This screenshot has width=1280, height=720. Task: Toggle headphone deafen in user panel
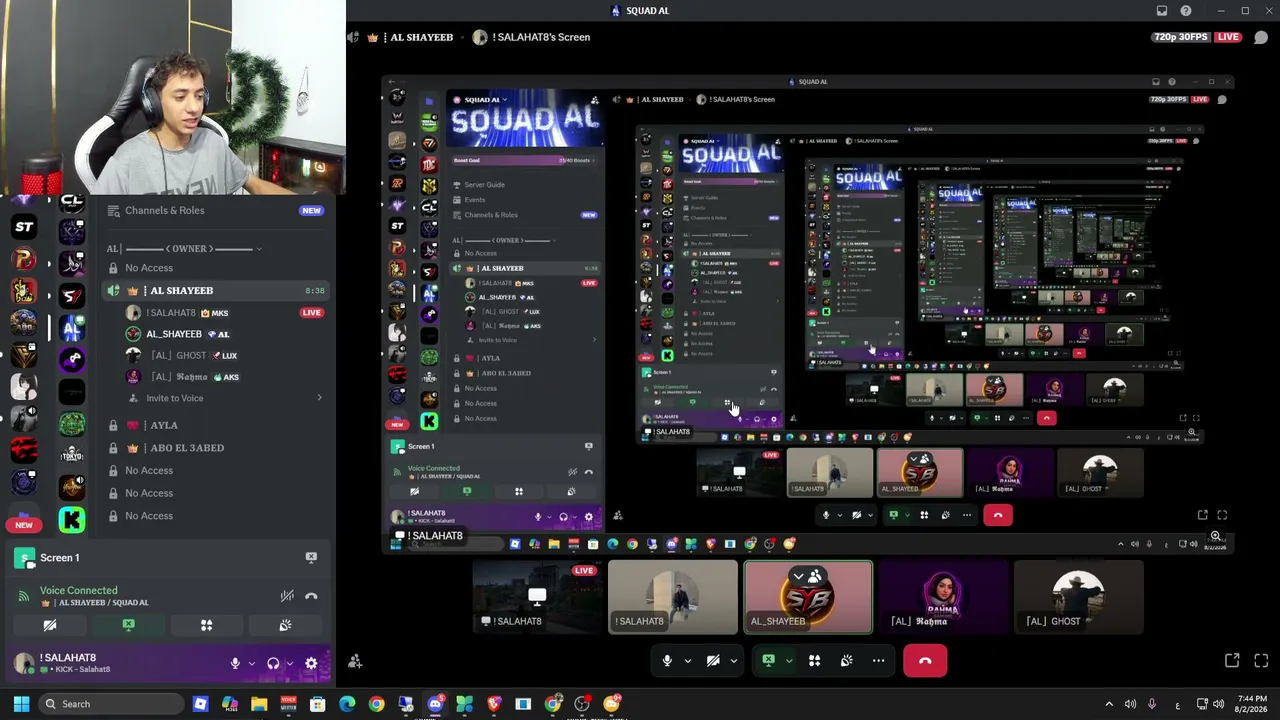273,663
